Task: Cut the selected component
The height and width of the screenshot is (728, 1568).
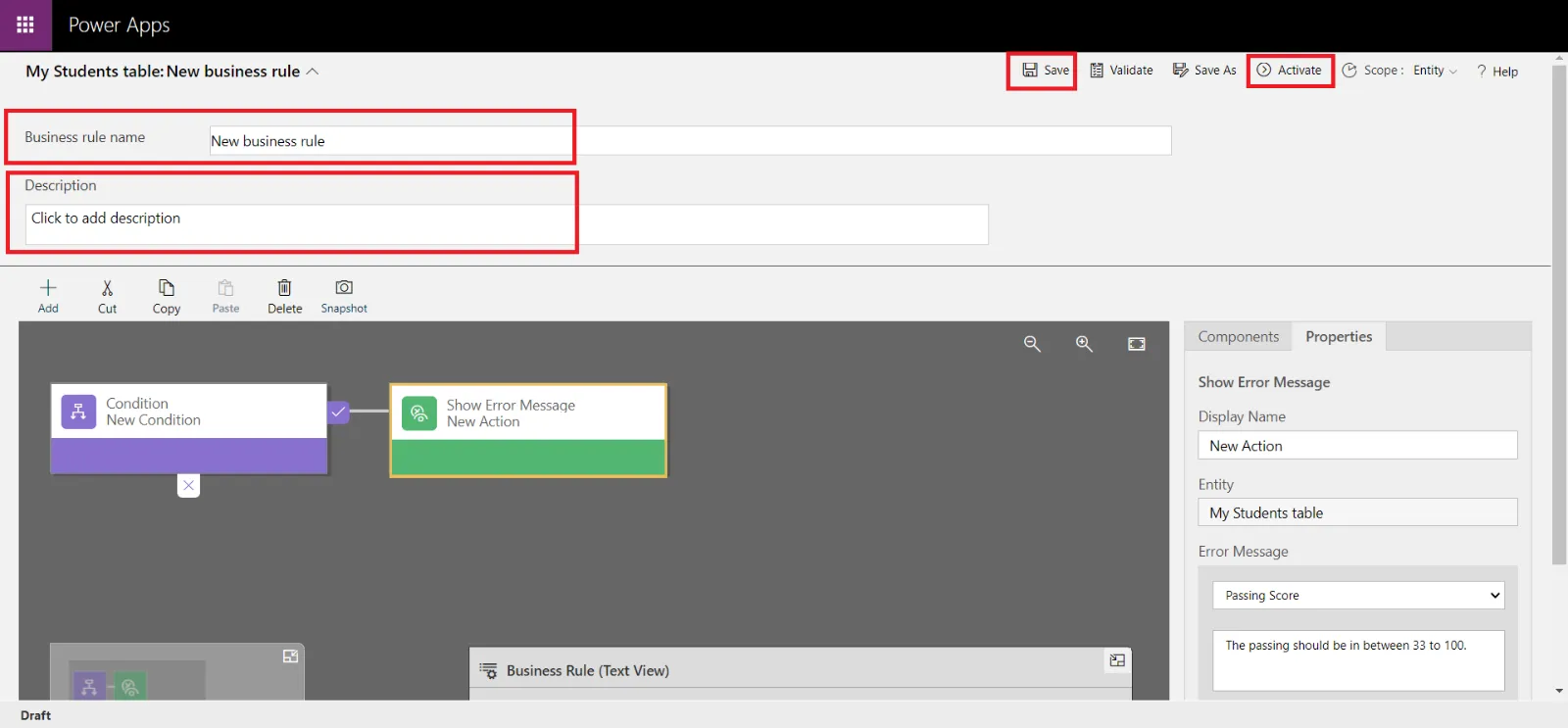Action: click(107, 296)
